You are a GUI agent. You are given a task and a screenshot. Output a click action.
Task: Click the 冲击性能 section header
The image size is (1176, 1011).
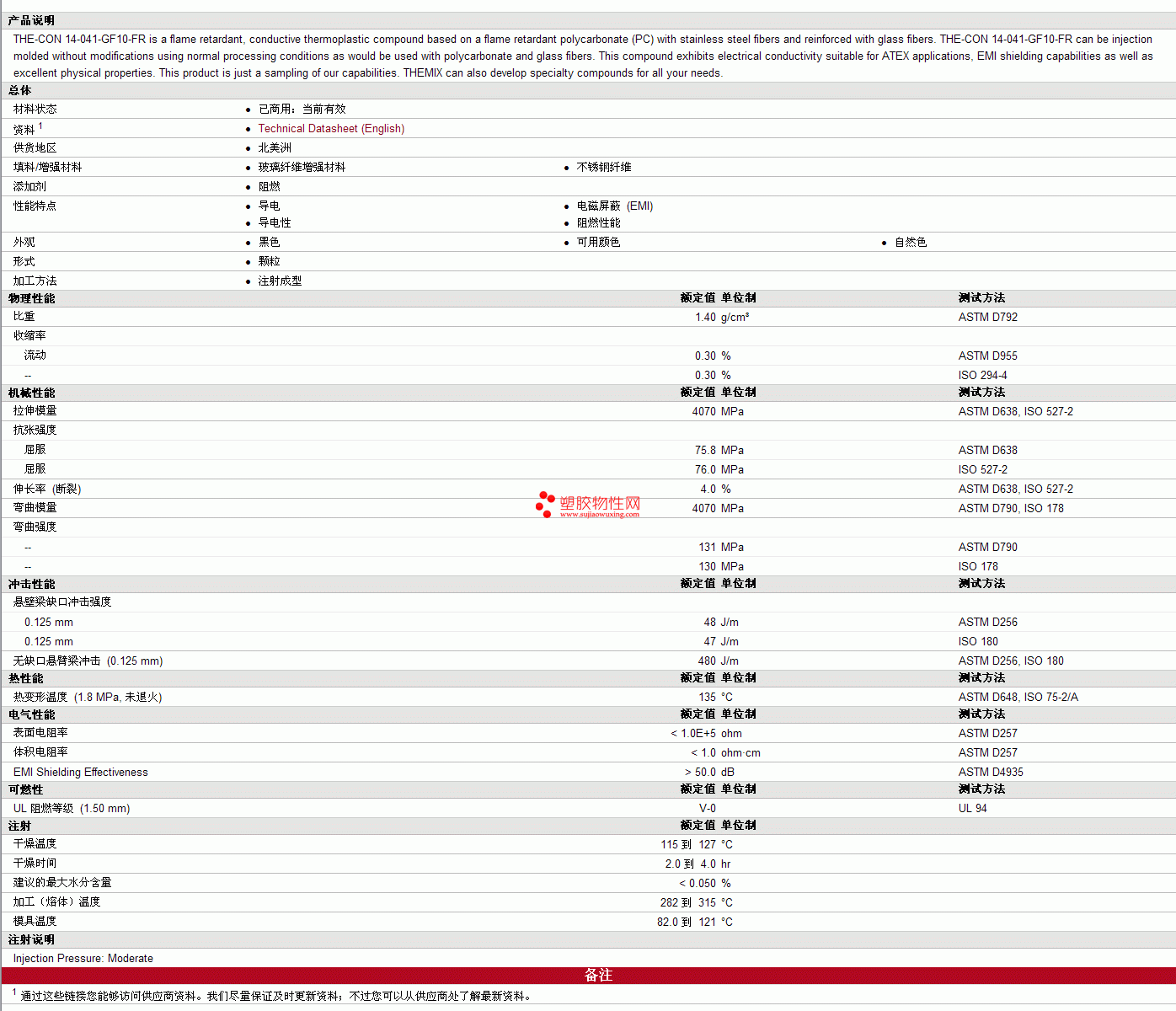(31, 584)
